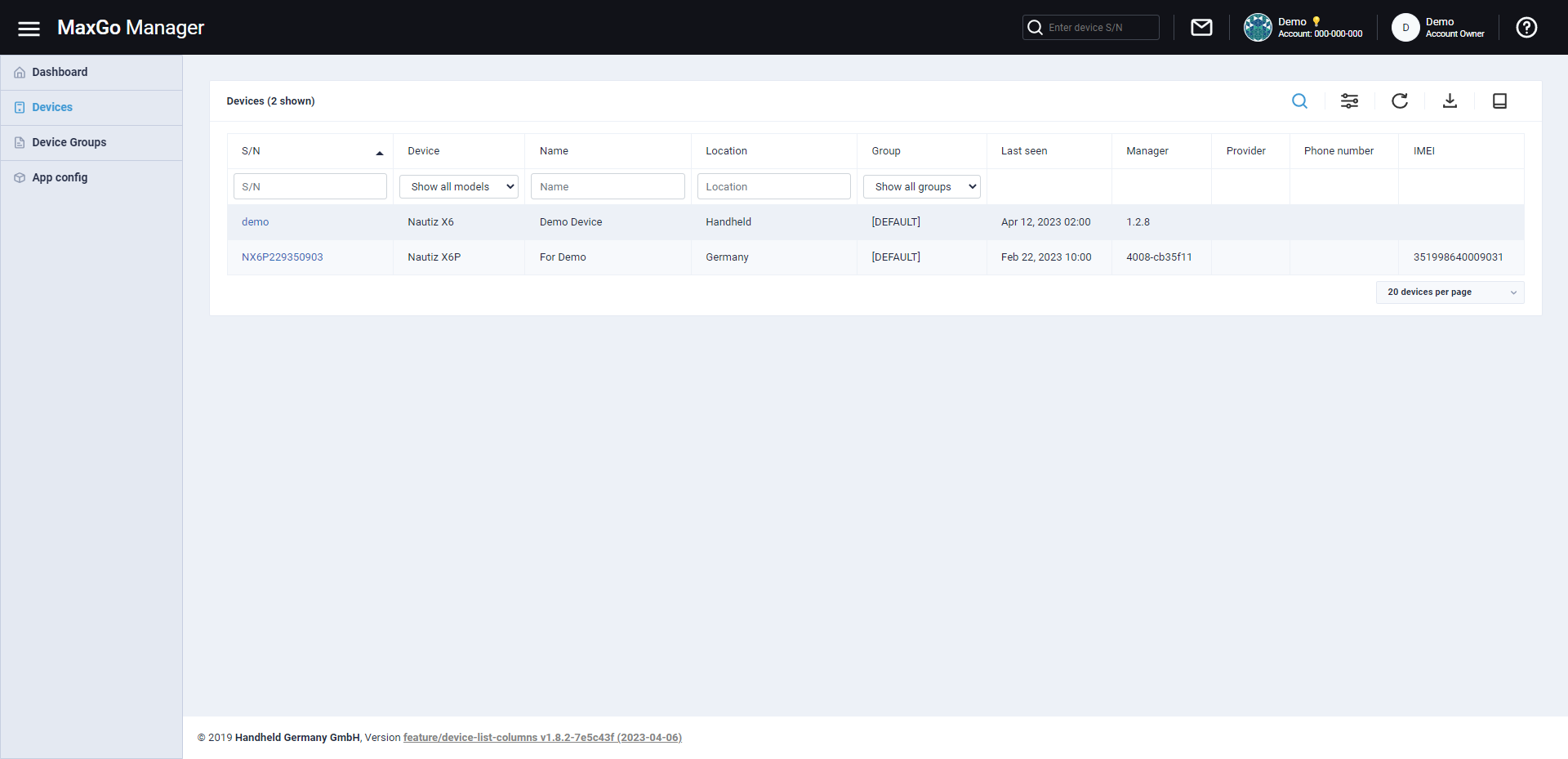
Task: Open the Demo account owner avatar
Action: (x=1405, y=28)
